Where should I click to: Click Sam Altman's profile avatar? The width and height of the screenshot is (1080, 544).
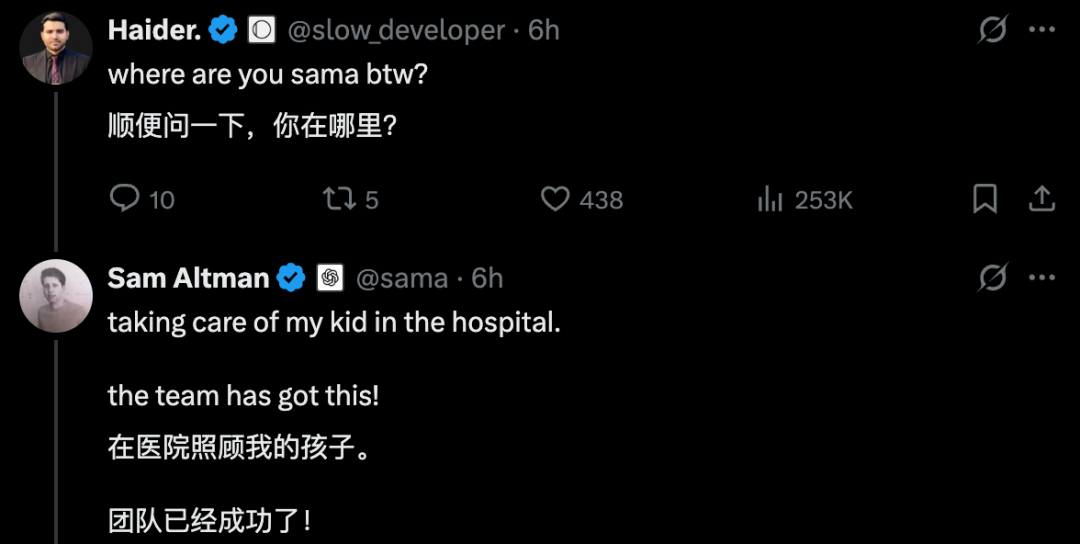coord(56,295)
